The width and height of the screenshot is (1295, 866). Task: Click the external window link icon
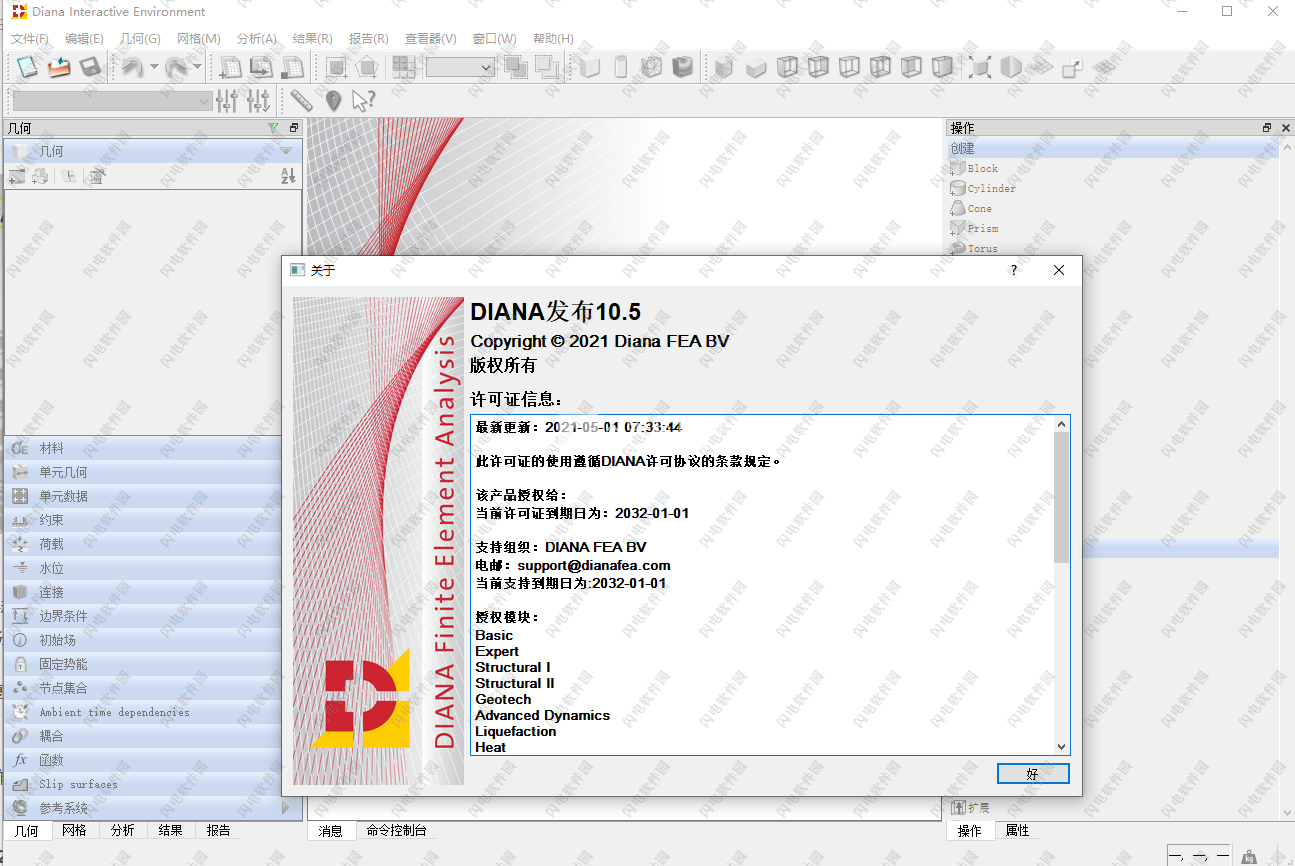1072,67
